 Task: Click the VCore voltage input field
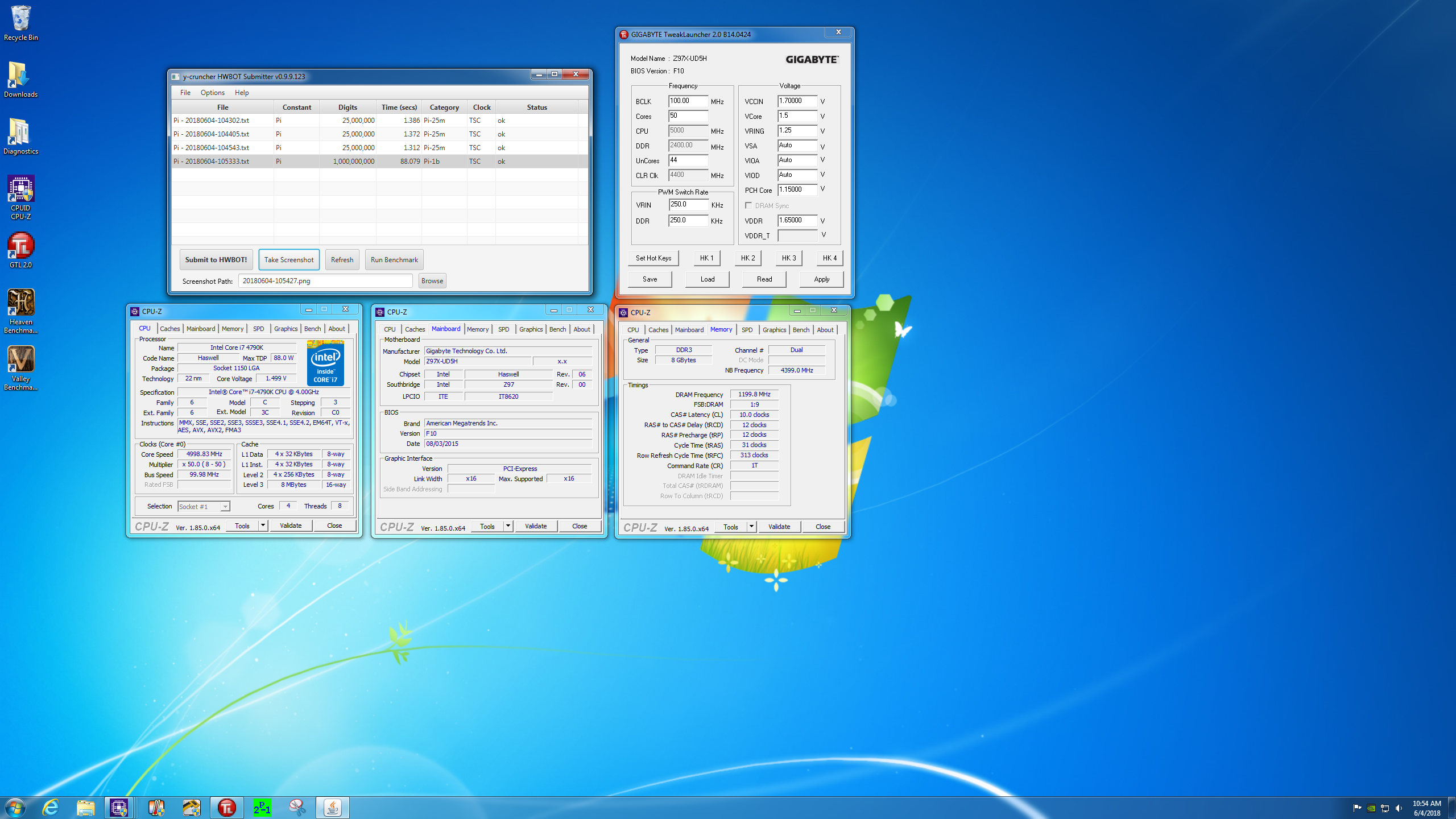[x=797, y=116]
